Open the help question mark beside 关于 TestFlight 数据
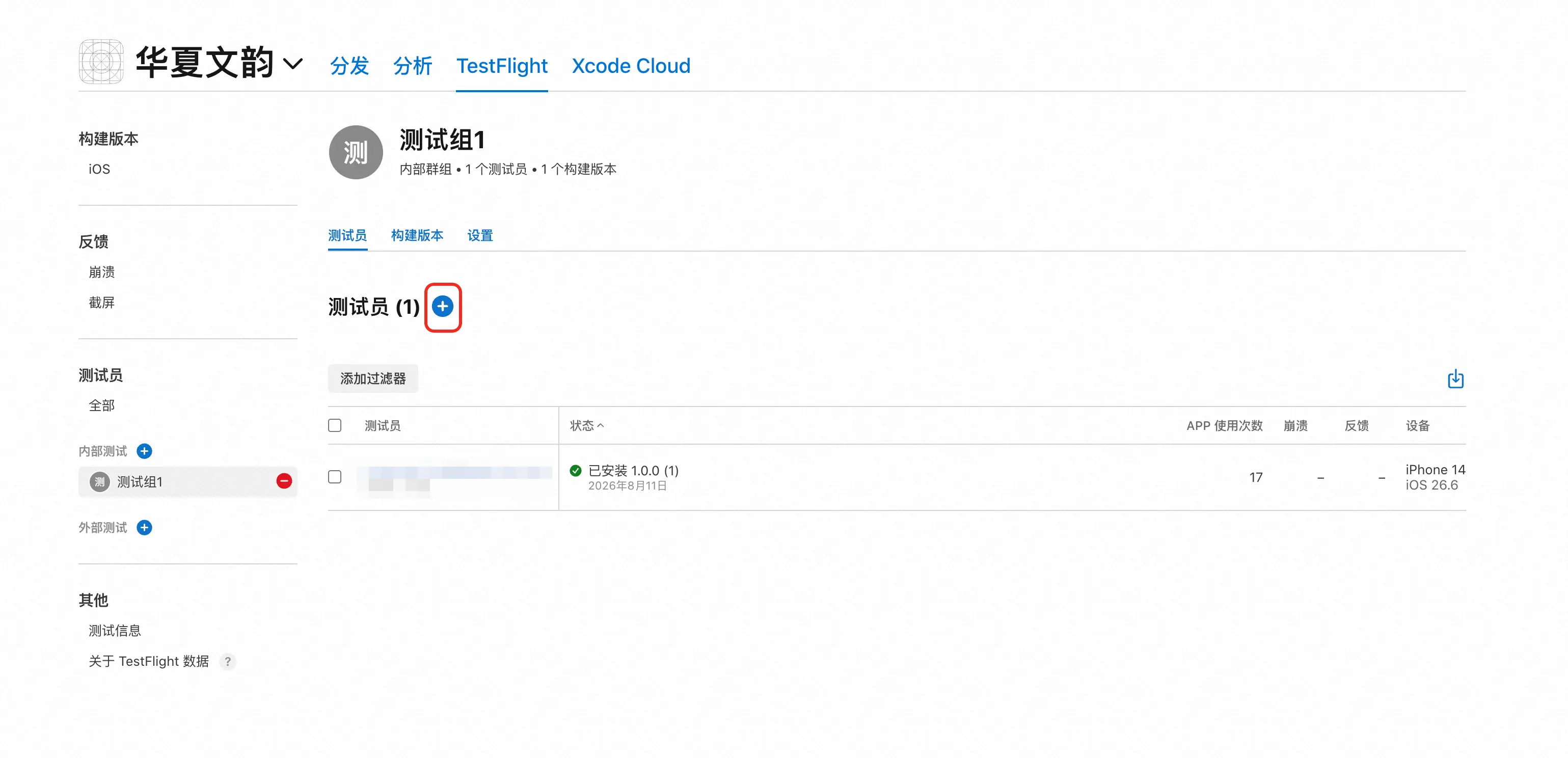Screen dimensions: 1568x758 point(228,661)
